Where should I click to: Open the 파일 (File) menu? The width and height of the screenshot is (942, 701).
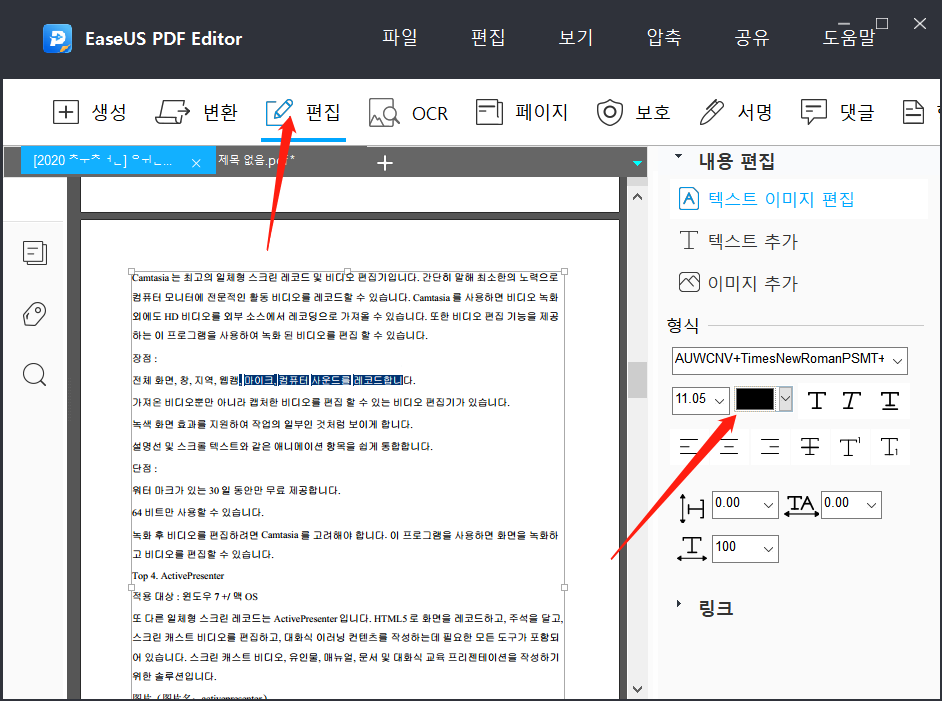[399, 36]
